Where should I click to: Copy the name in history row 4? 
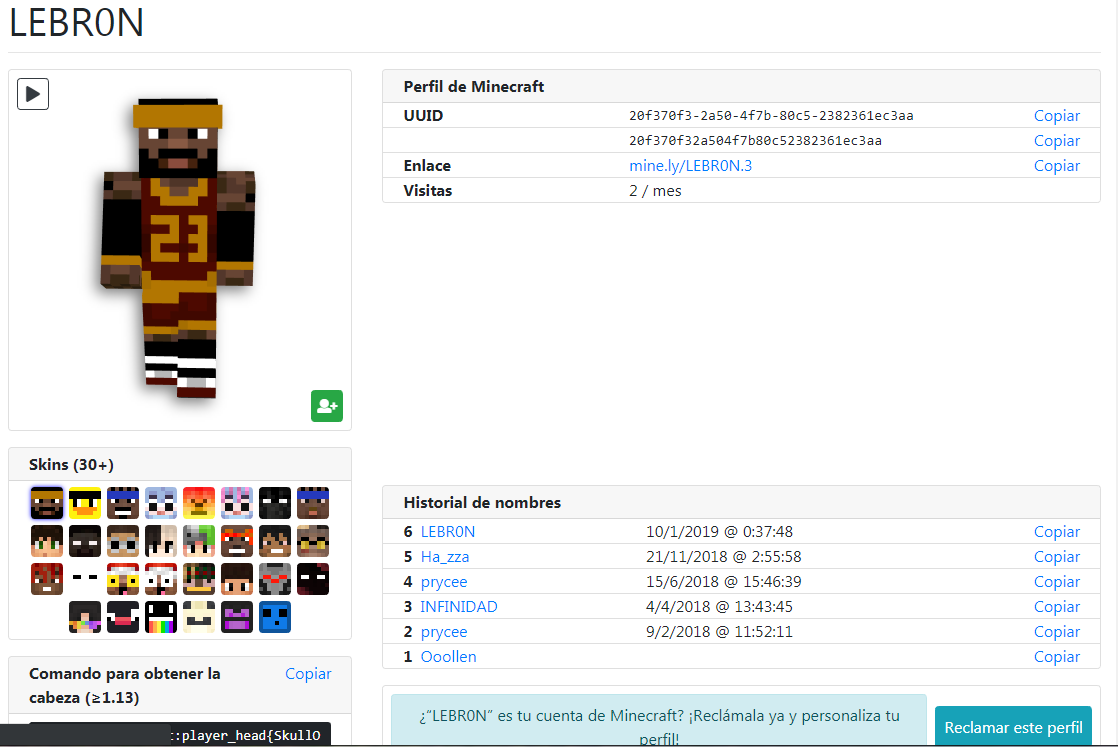(1057, 582)
